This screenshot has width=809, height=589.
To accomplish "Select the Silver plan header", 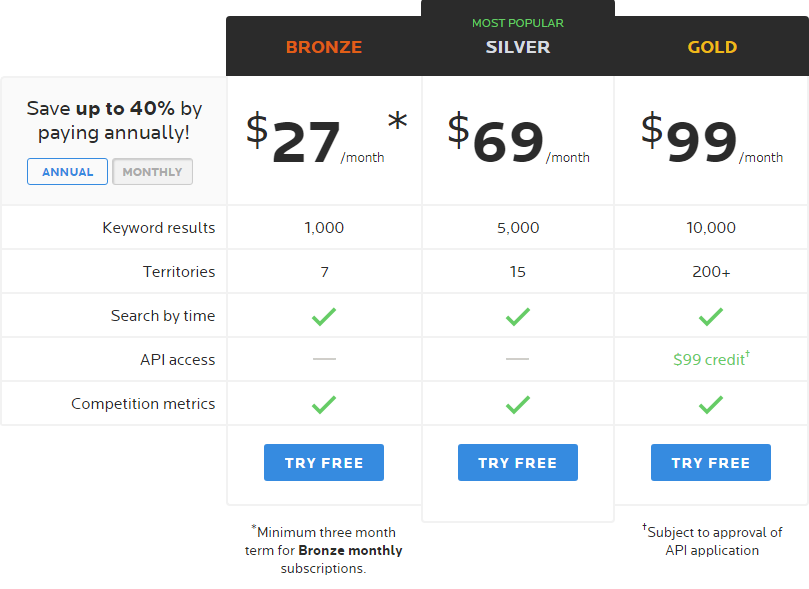I will tap(517, 47).
